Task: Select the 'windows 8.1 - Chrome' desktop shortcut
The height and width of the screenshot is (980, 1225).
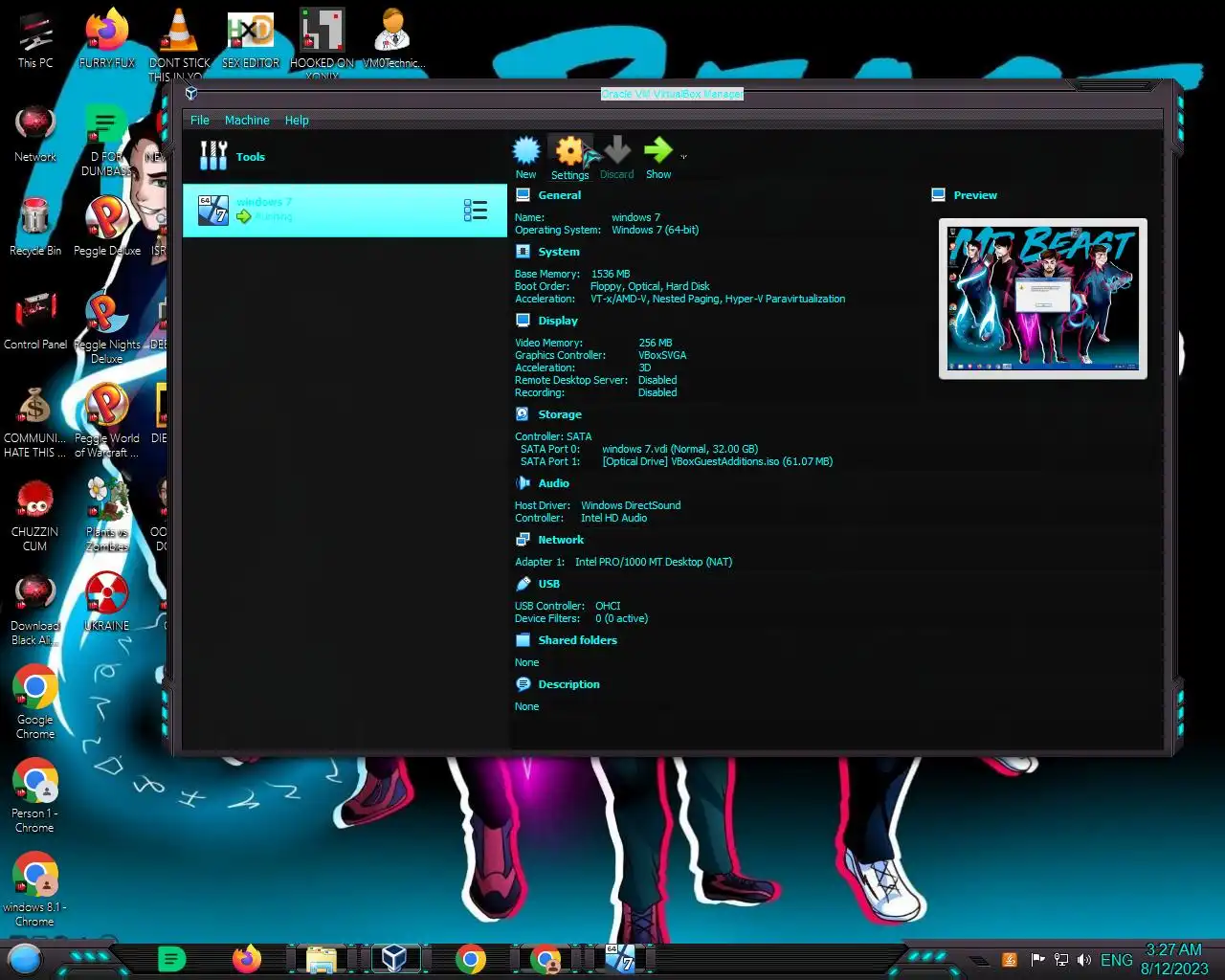Action: coord(35,890)
